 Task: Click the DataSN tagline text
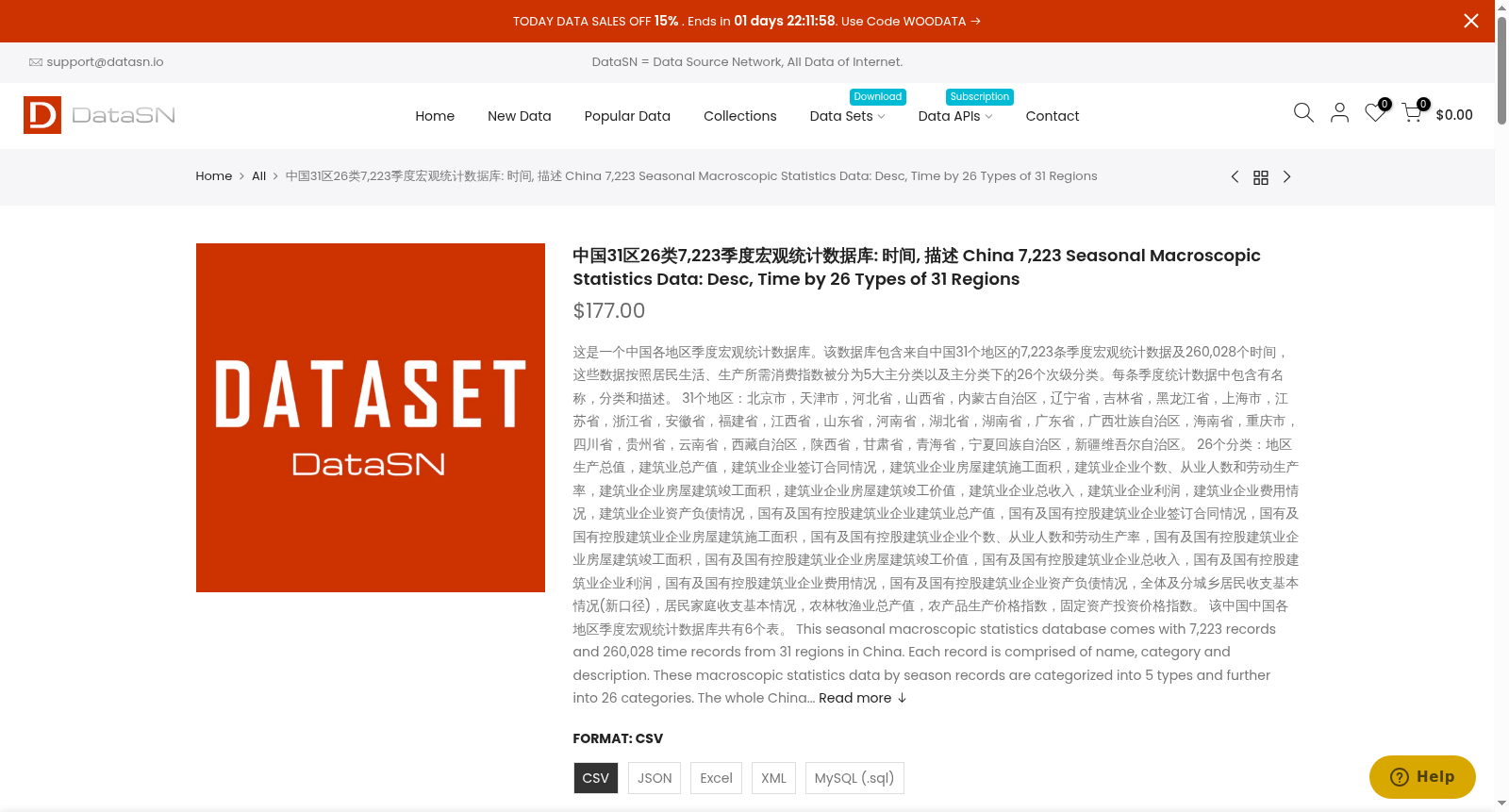pyautogui.click(x=747, y=62)
